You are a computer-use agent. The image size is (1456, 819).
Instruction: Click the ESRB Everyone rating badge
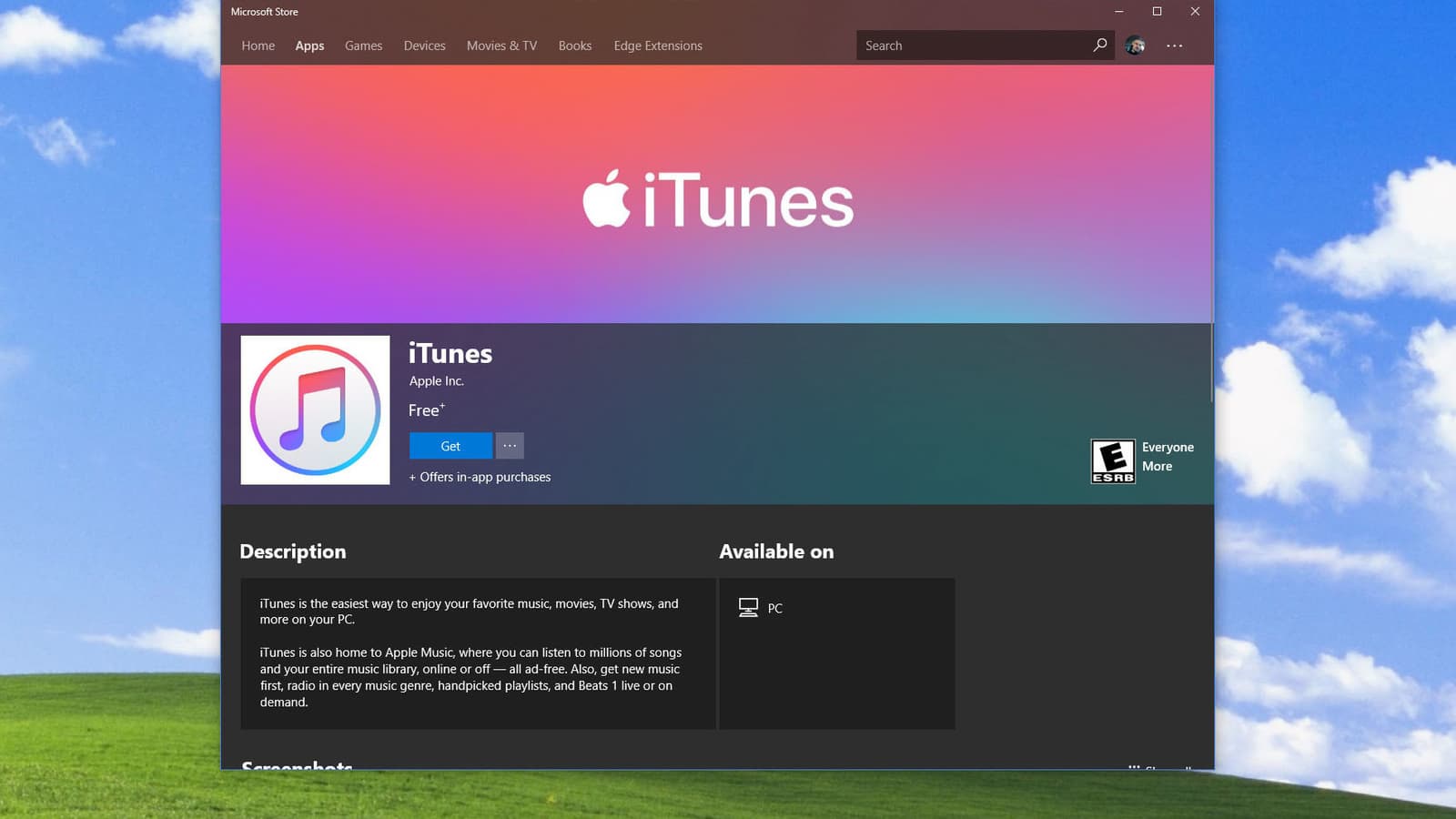coord(1113,460)
